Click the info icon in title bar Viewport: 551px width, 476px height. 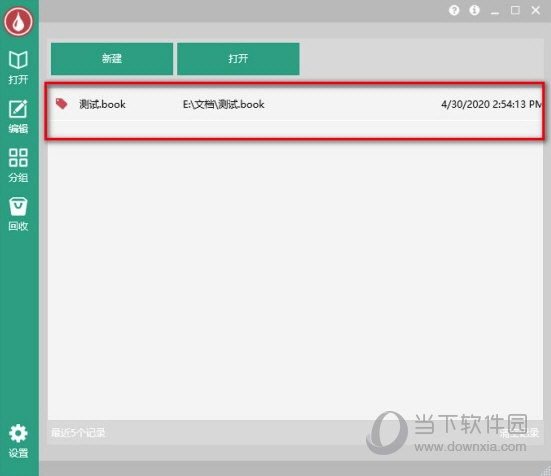tap(474, 10)
